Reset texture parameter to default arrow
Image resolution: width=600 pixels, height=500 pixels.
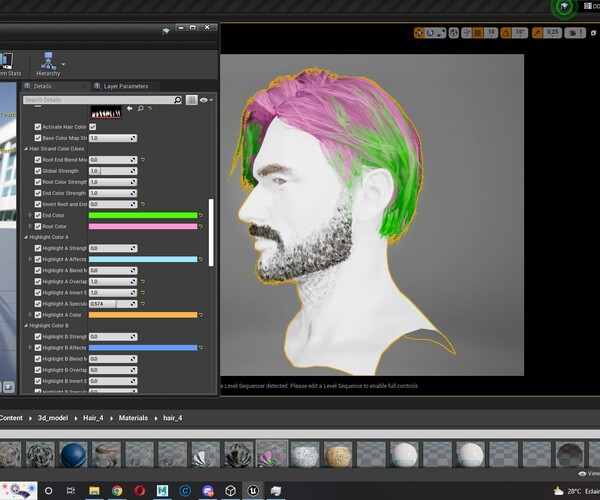pos(150,109)
